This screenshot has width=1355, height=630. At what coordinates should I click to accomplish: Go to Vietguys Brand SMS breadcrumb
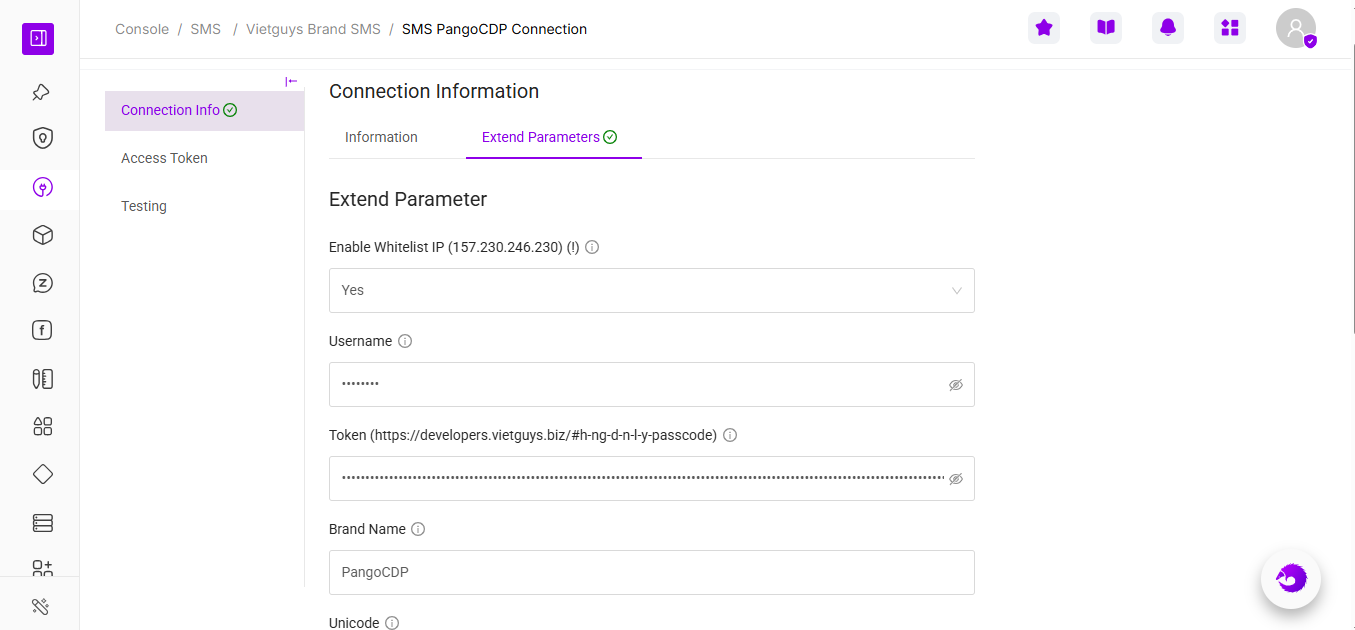313,29
